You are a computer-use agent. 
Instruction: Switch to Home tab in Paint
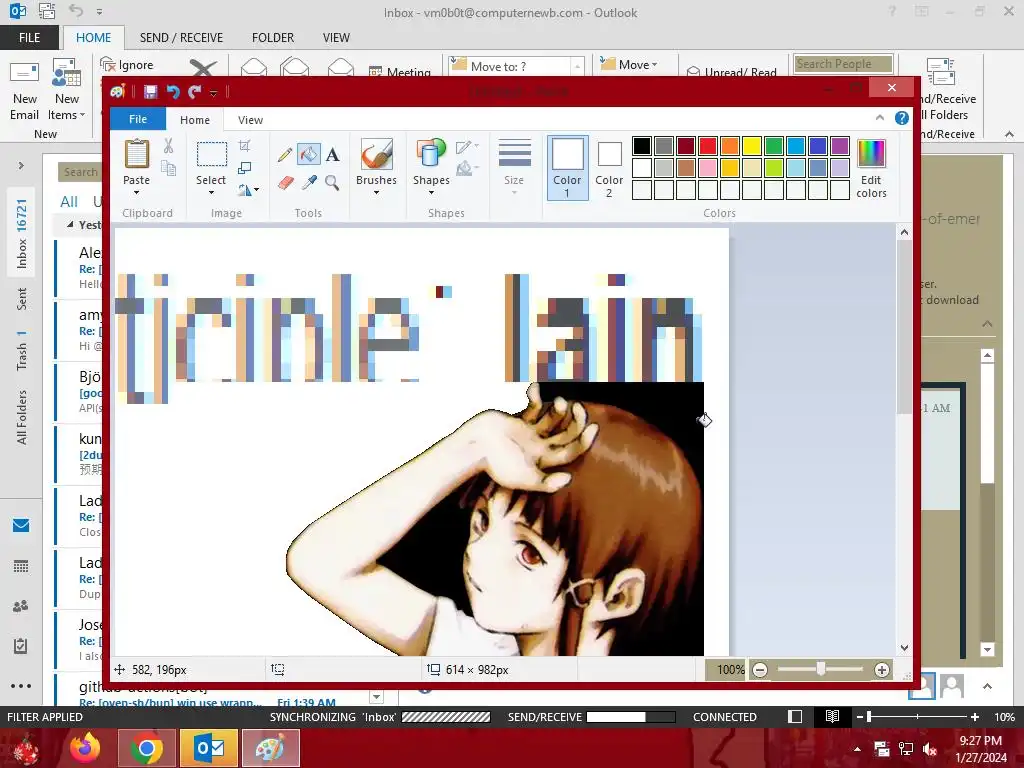195,120
